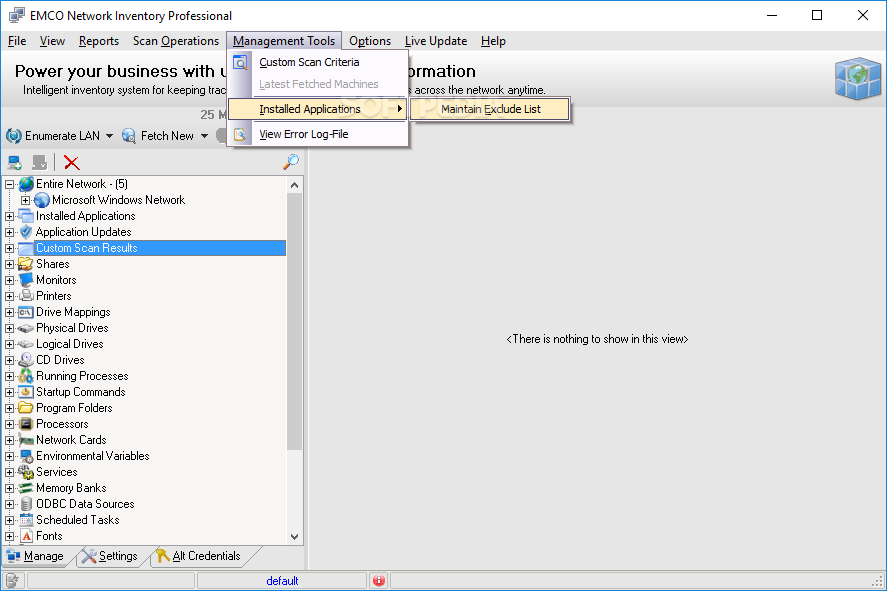Image resolution: width=887 pixels, height=591 pixels.
Task: Open the magnifier search icon
Action: (291, 162)
